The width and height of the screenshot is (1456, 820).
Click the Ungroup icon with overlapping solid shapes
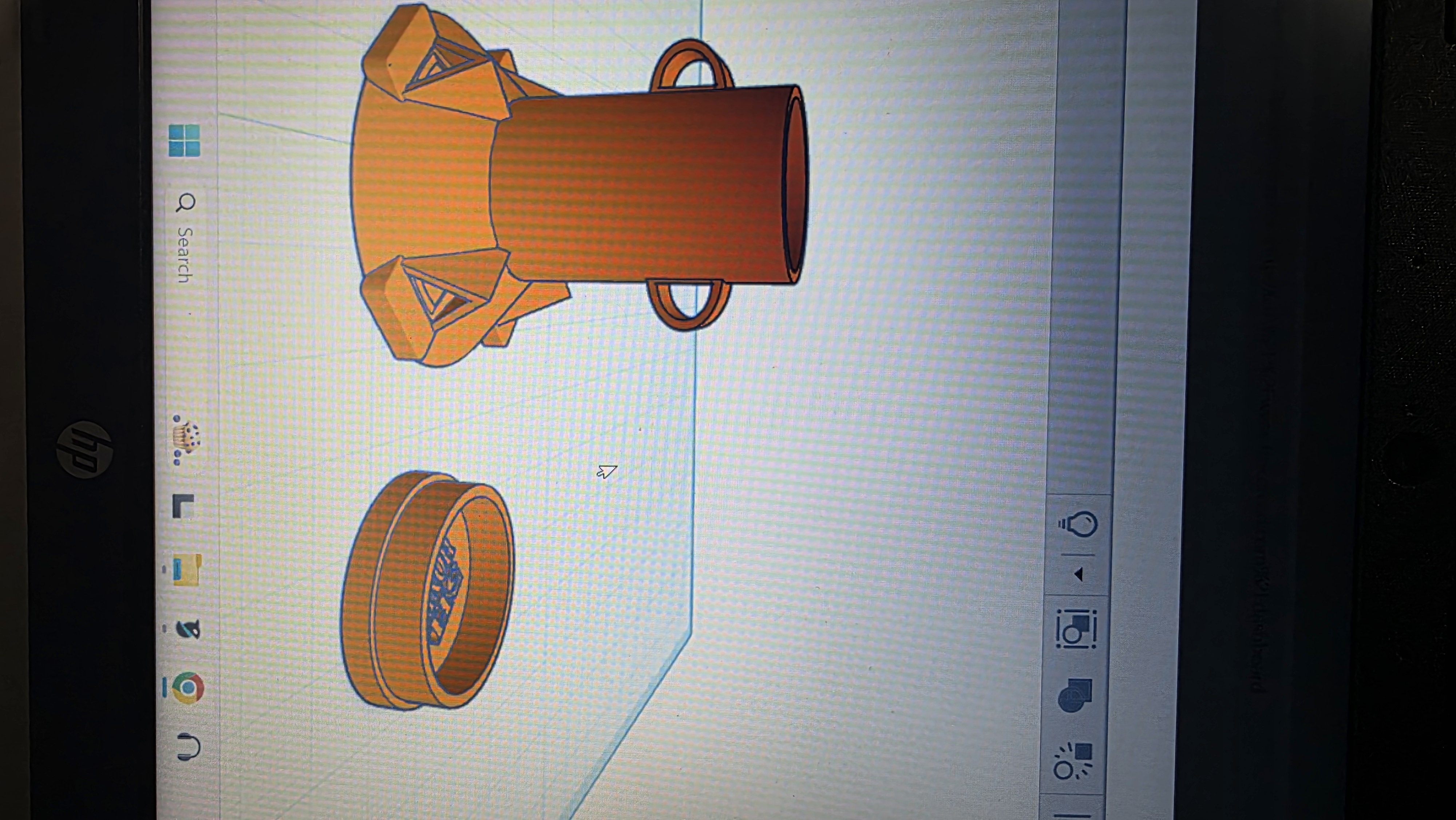(x=1075, y=695)
